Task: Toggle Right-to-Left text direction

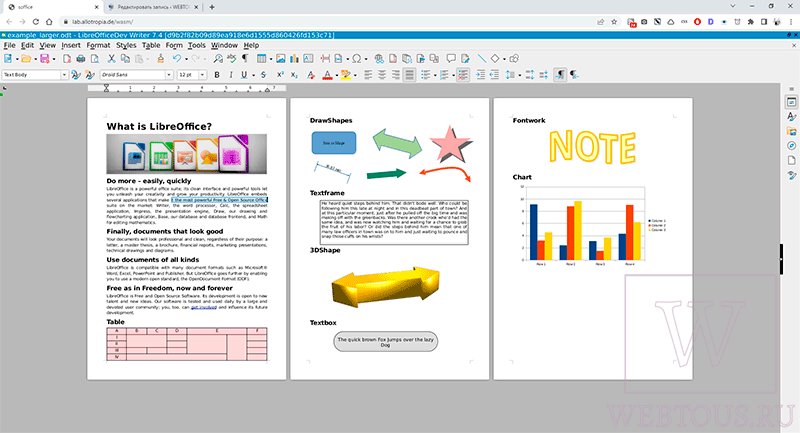Action: (x=574, y=75)
